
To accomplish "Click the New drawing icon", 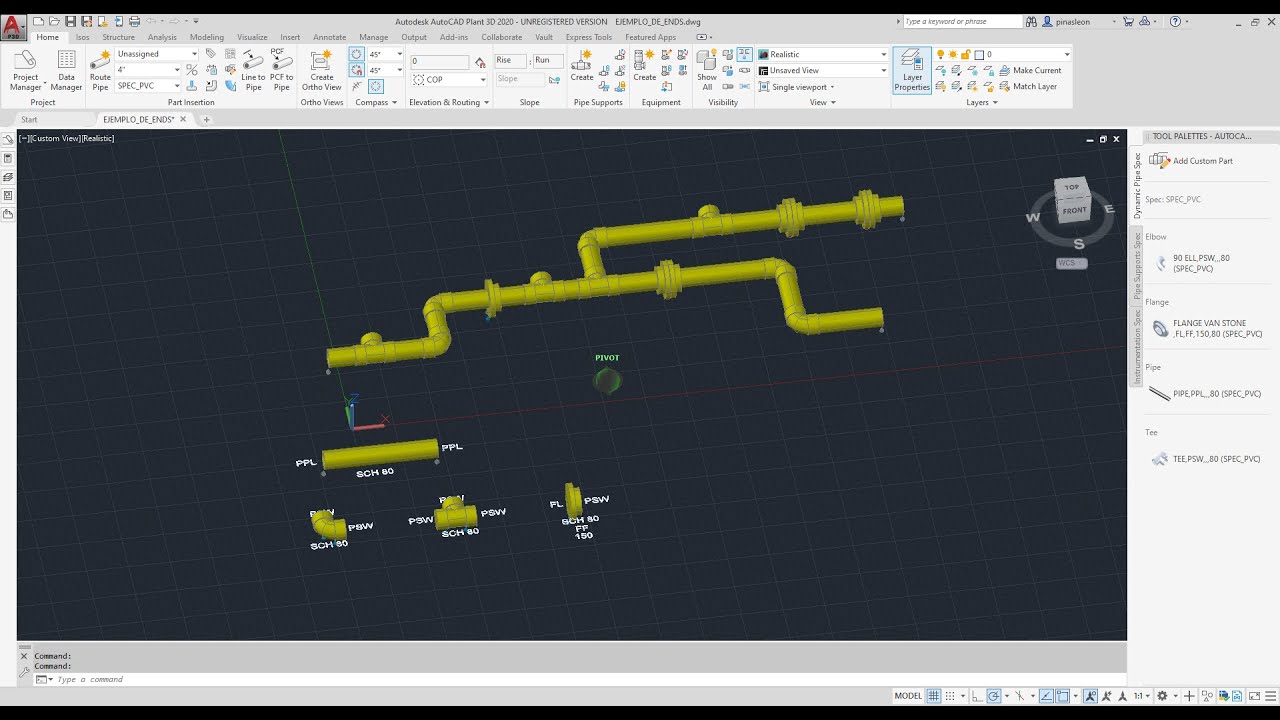I will [38, 21].
